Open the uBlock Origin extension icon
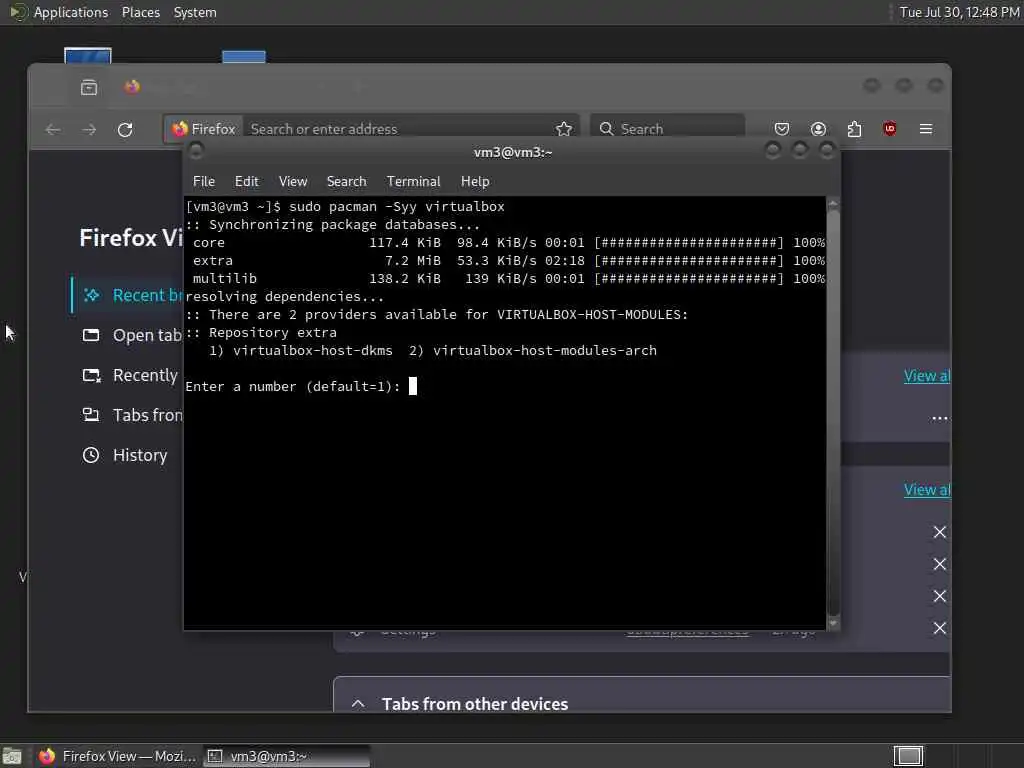Viewport: 1024px width, 768px height. (x=889, y=129)
